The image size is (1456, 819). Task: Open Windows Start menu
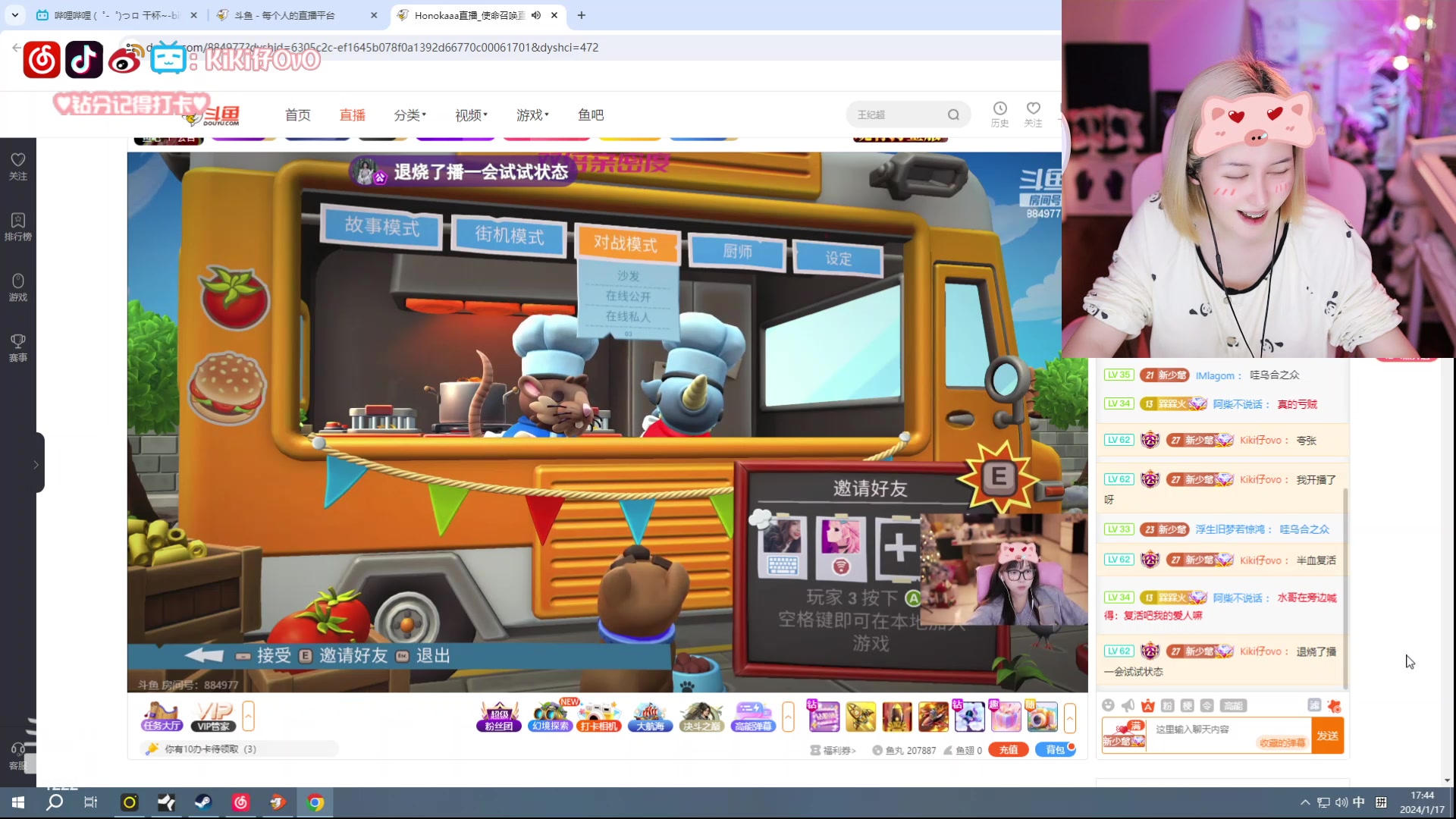click(x=17, y=802)
